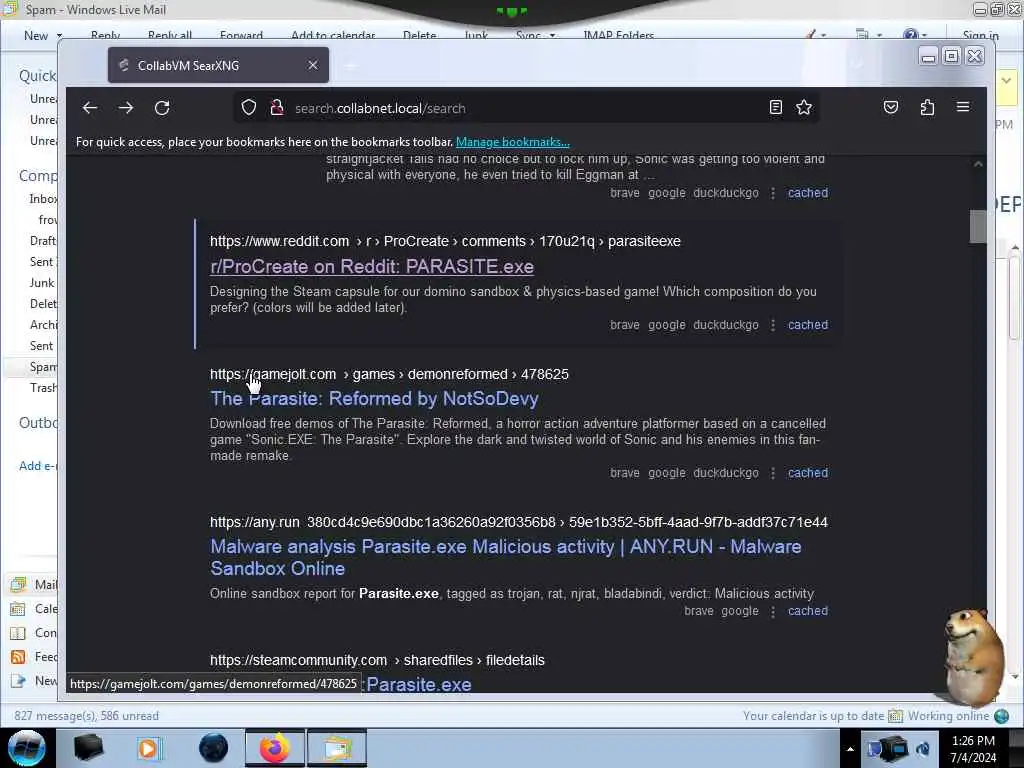Go forward with the browser forward arrow
The image size is (1024, 768).
pos(126,108)
